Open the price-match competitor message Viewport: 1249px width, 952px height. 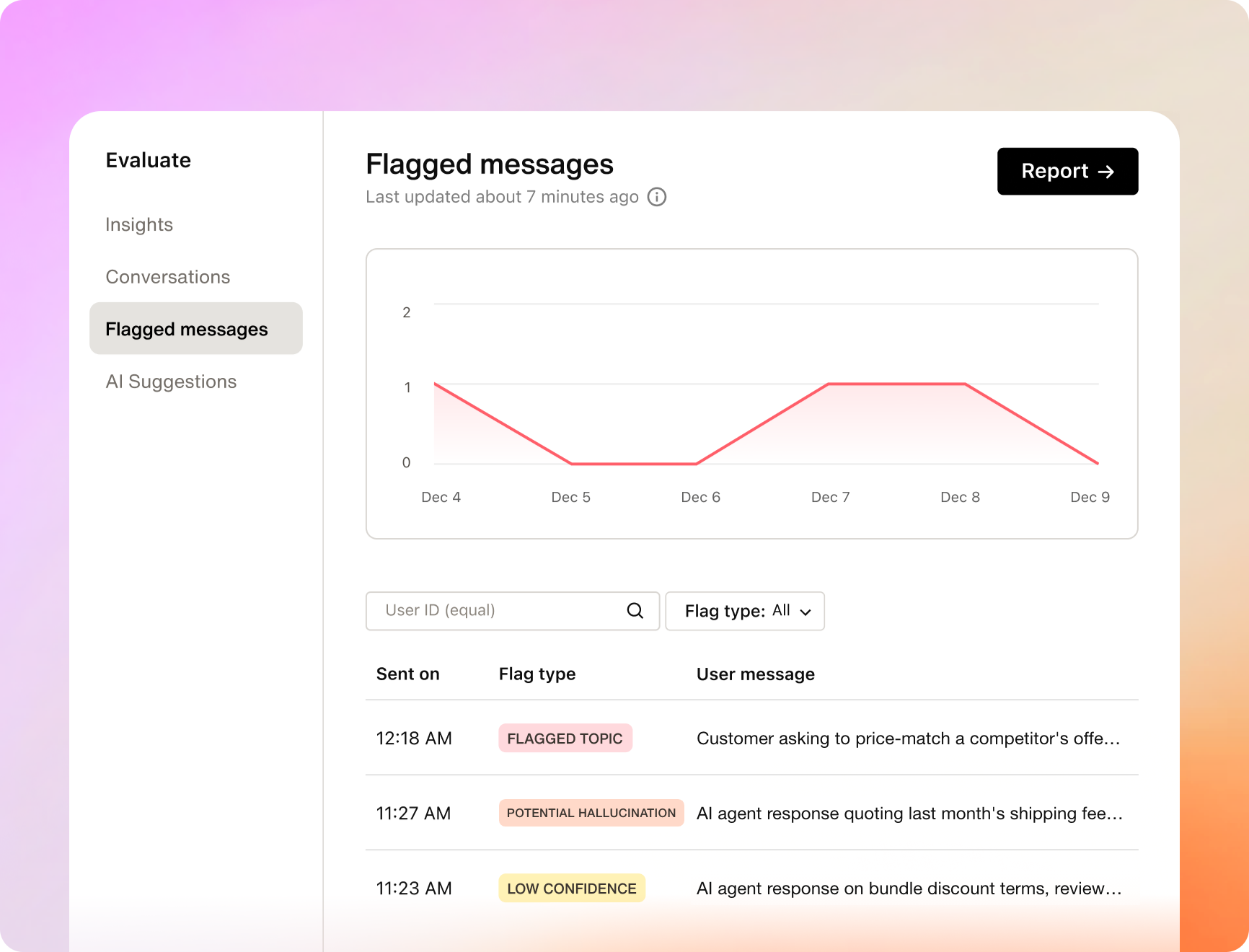point(909,739)
